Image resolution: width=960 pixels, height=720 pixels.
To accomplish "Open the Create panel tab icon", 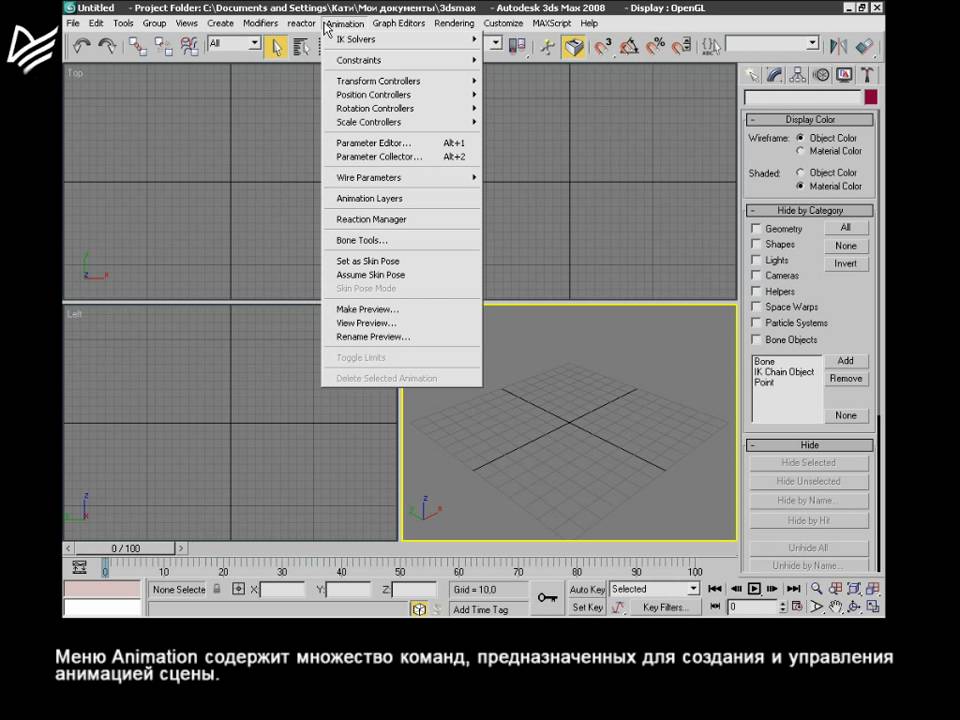I will [x=752, y=75].
